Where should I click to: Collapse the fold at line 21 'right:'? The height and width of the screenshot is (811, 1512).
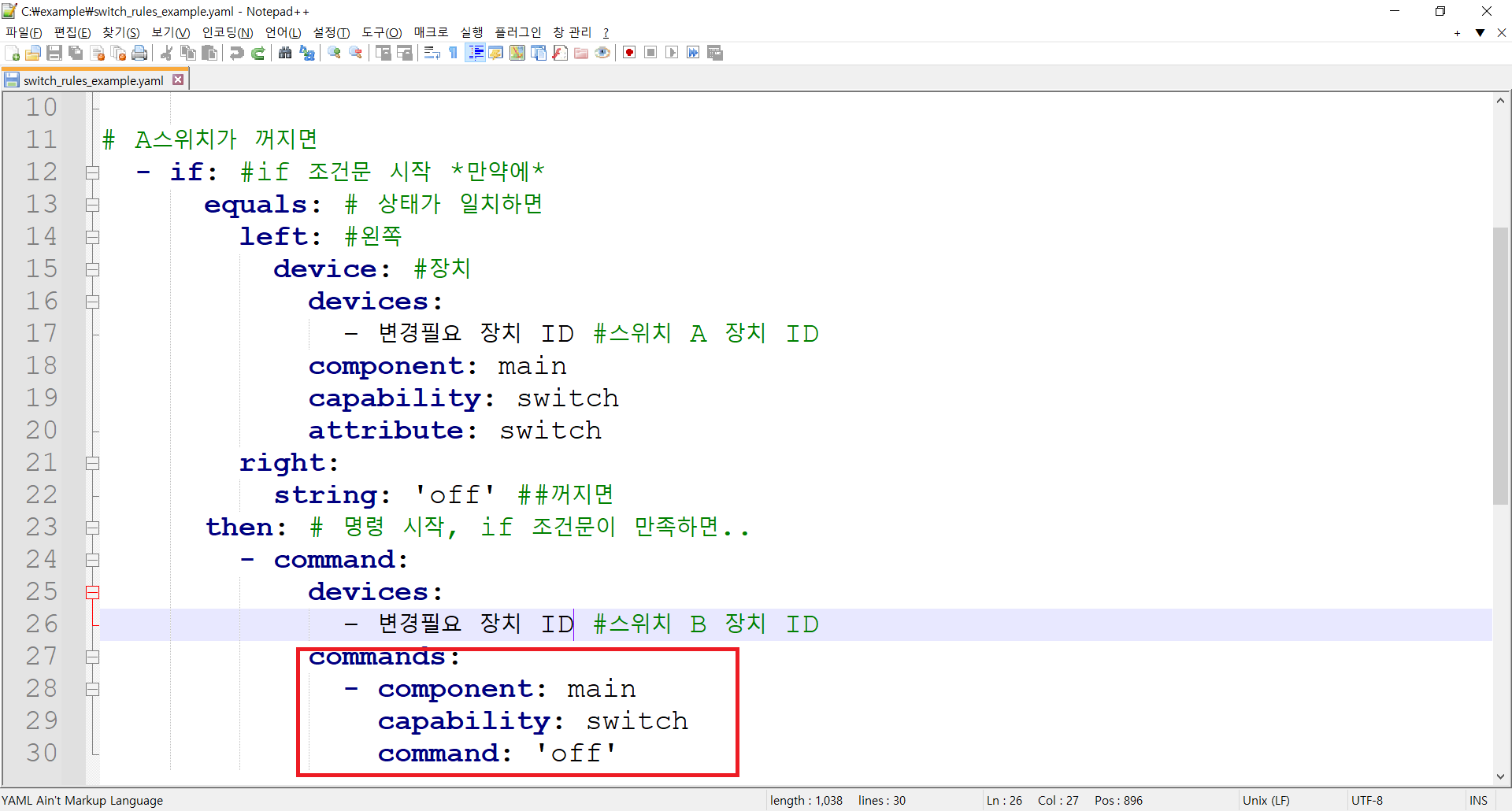[x=92, y=463]
